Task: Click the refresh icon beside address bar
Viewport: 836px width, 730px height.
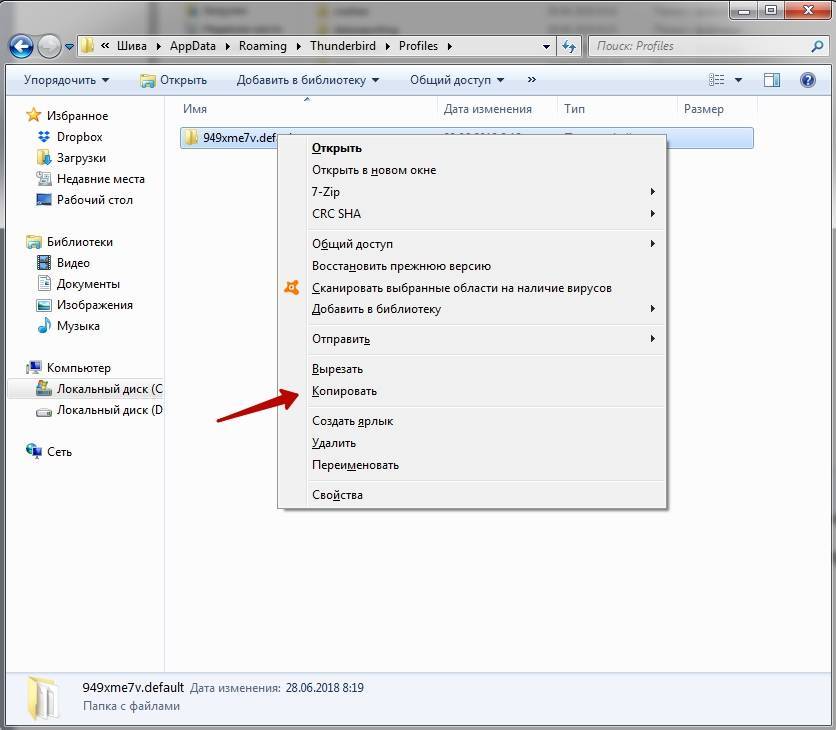Action: [569, 46]
